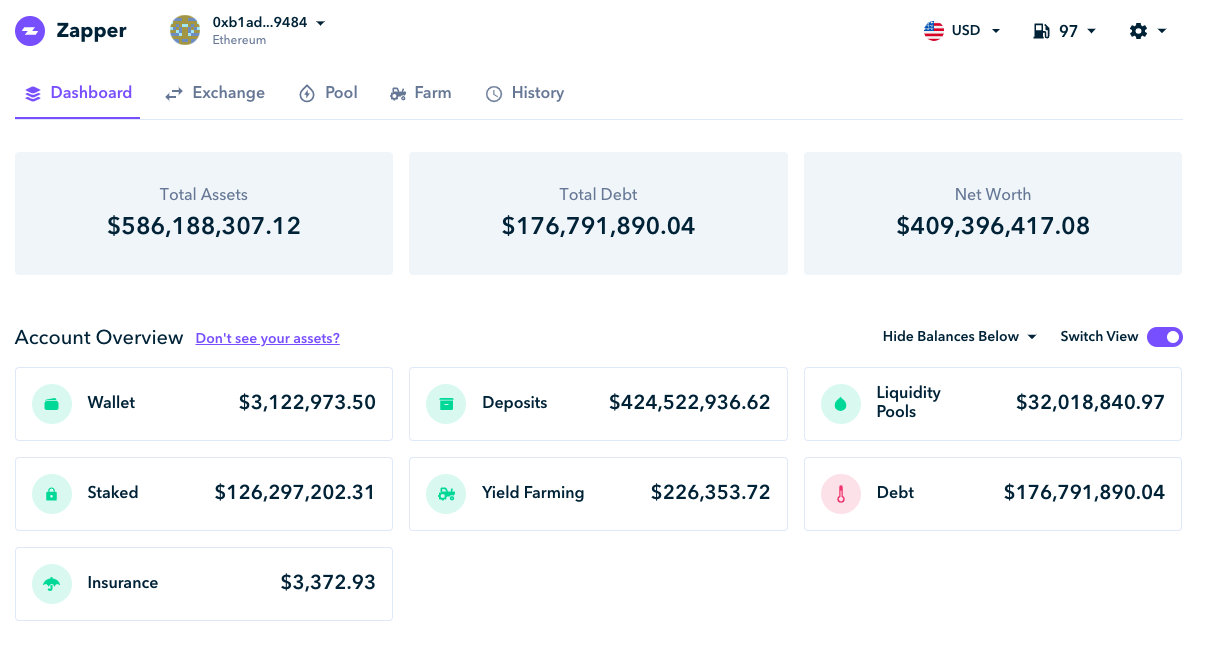The height and width of the screenshot is (649, 1205).
Task: Go to the Farm tab
Action: 420,93
